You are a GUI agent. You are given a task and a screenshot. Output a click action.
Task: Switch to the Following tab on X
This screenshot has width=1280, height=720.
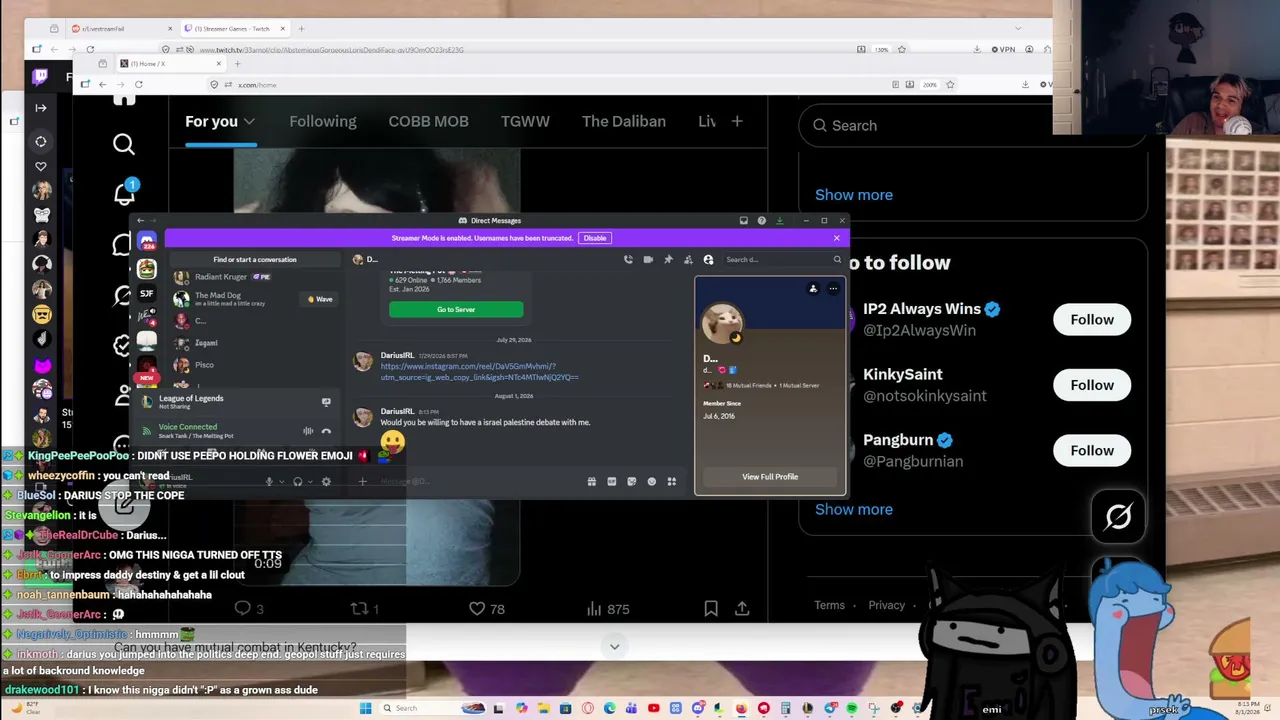[322, 121]
